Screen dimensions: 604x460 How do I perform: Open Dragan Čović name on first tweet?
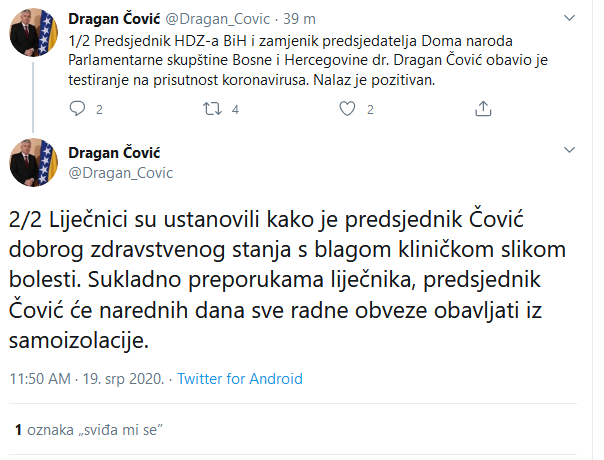[x=114, y=18]
